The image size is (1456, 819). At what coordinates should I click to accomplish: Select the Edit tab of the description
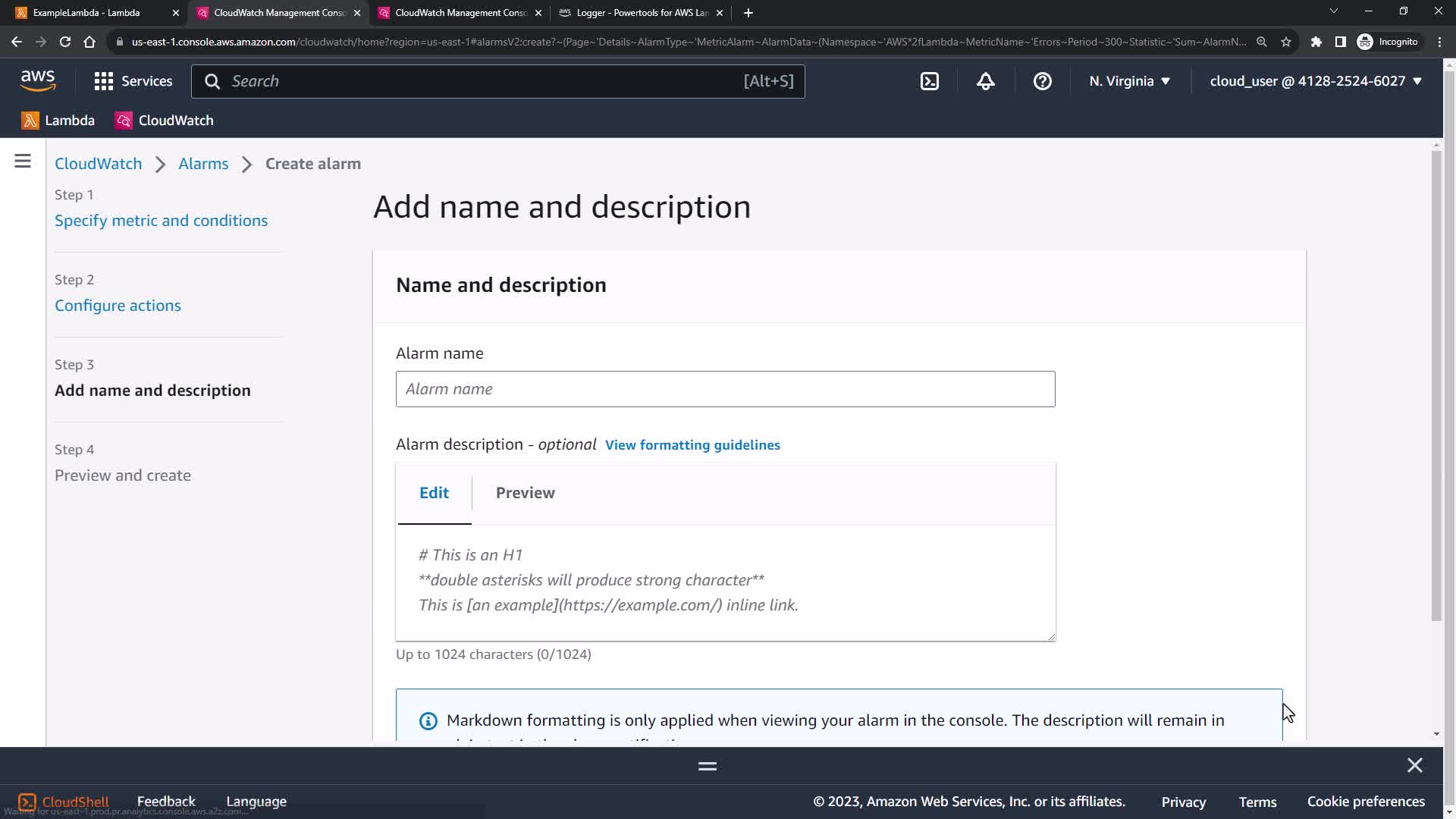click(x=434, y=493)
